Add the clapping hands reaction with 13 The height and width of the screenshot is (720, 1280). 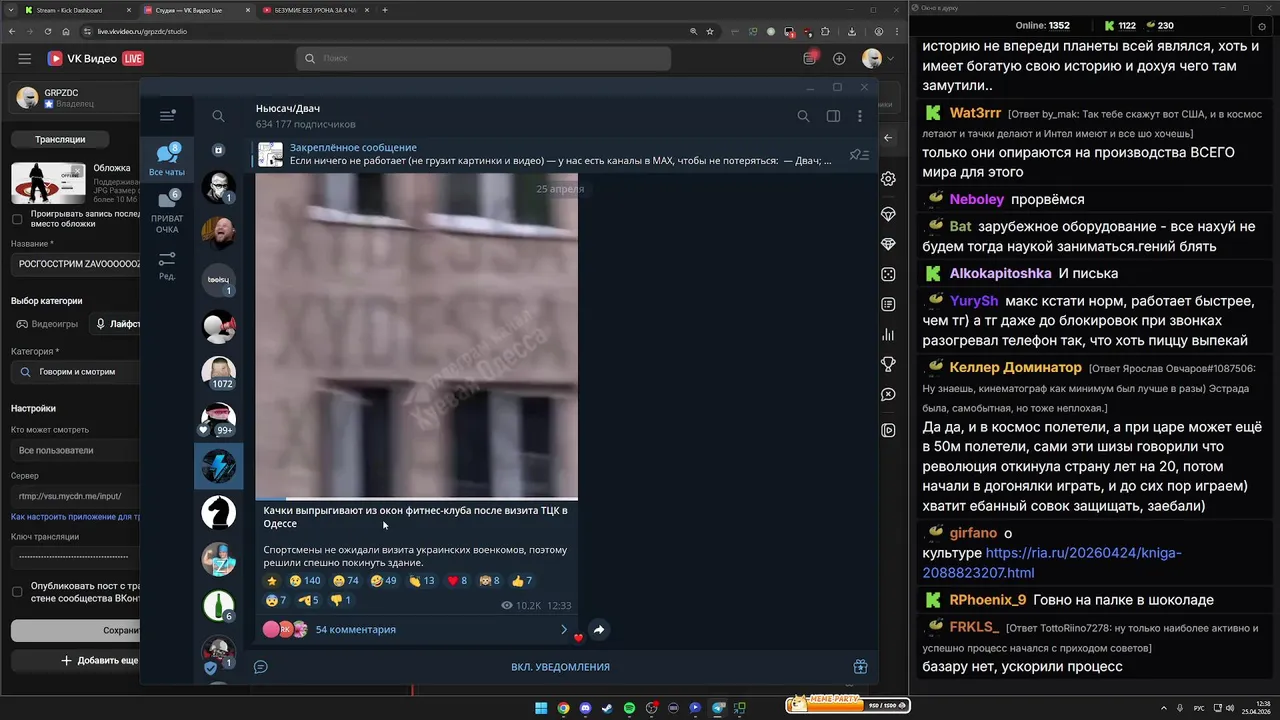click(421, 581)
